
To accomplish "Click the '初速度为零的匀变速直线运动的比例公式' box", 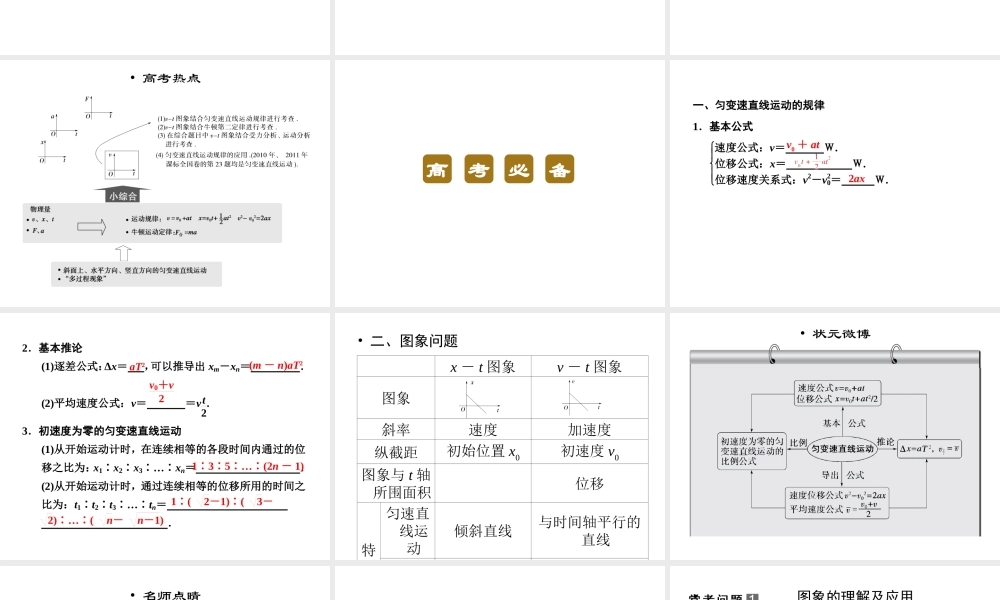I will pos(751,451).
